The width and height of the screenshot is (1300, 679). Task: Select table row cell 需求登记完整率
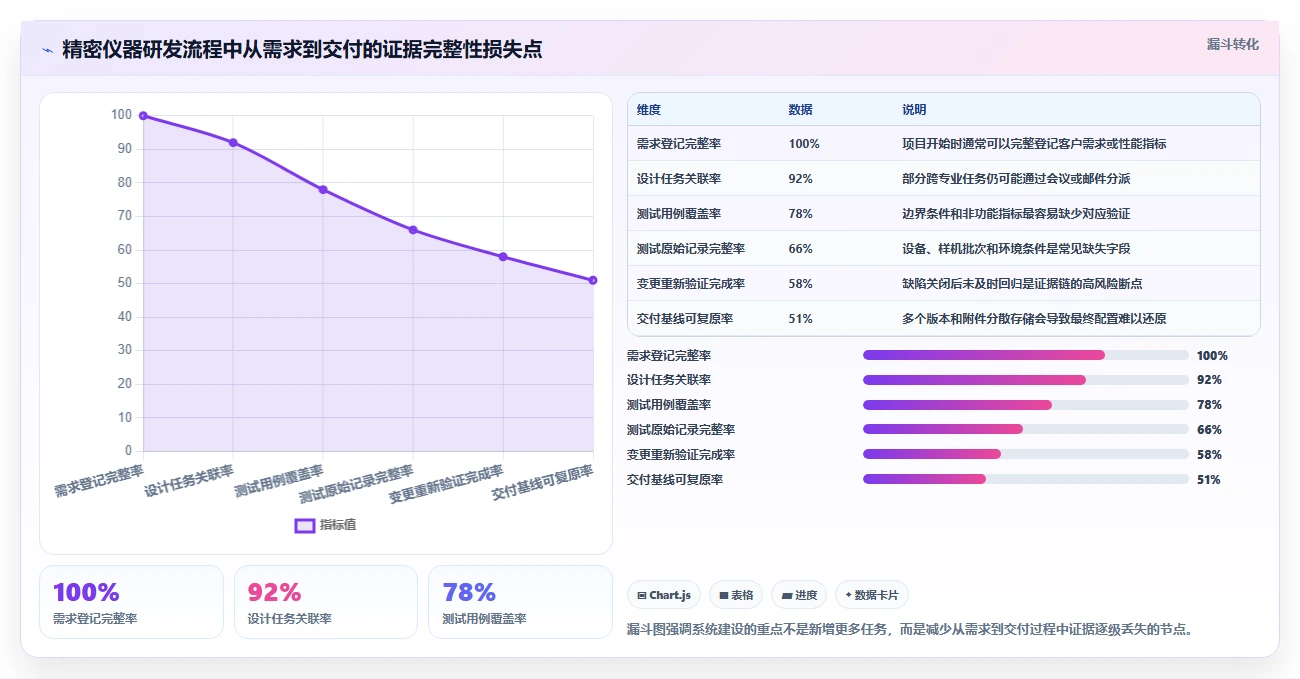(679, 144)
